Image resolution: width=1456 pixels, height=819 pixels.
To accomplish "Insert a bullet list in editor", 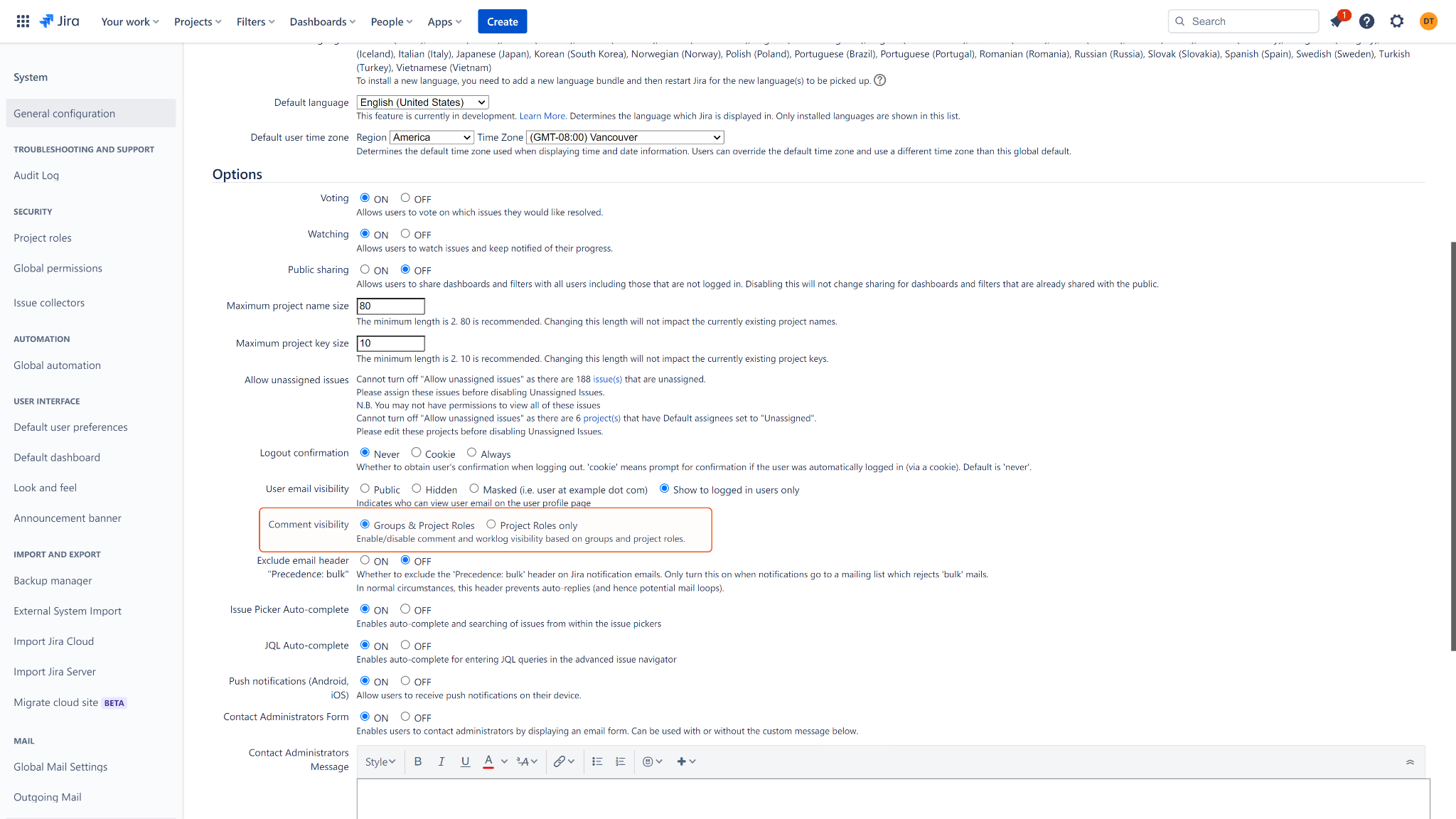I will [597, 761].
